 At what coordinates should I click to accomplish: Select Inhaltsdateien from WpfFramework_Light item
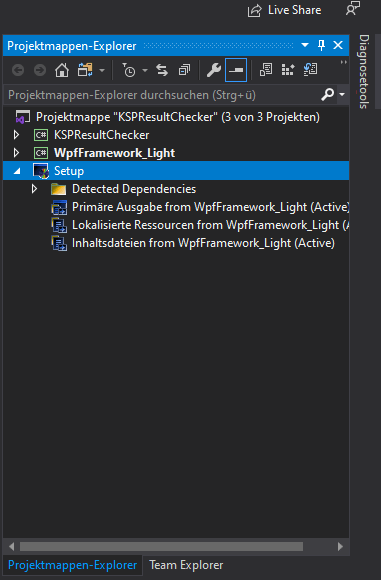[x=203, y=243]
